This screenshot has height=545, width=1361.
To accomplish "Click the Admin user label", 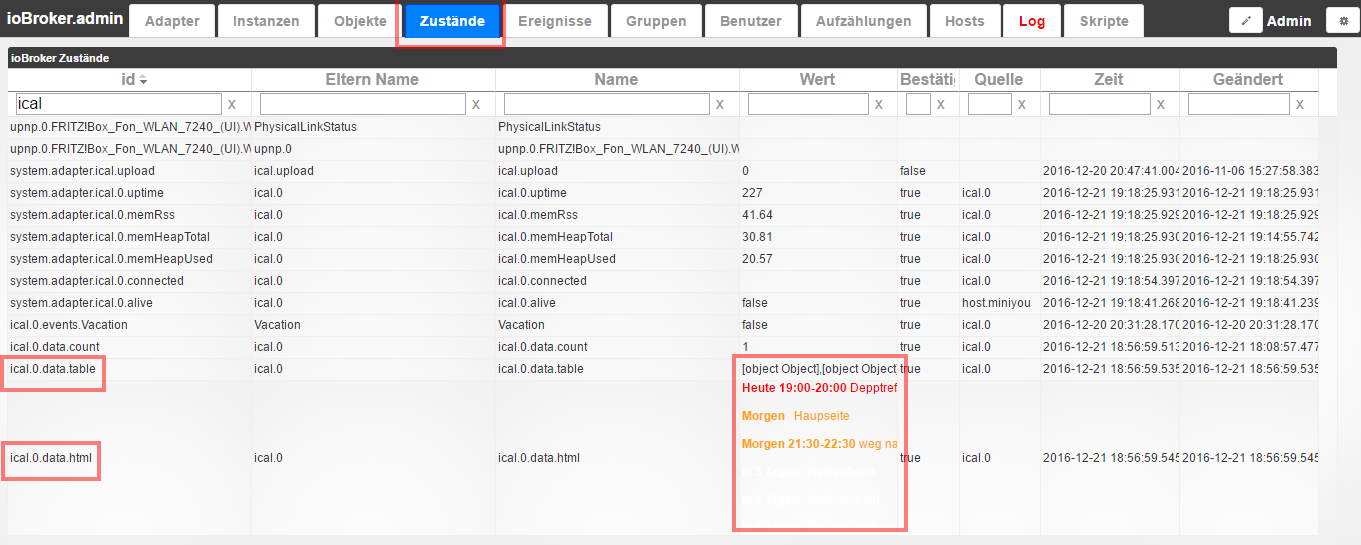I will (1289, 21).
